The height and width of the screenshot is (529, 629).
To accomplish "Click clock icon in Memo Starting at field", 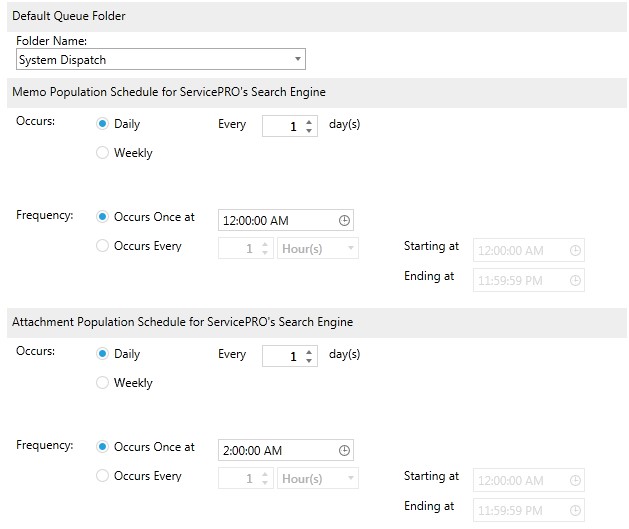I will click(575, 250).
